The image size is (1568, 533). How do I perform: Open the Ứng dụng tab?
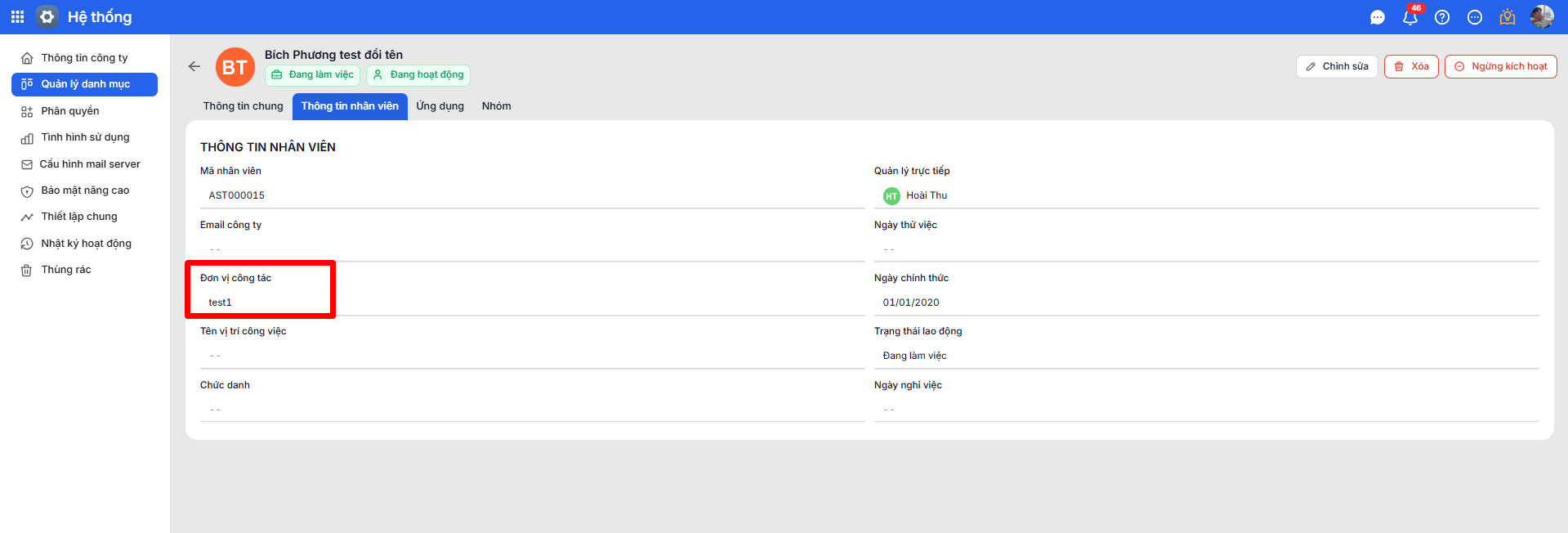click(x=440, y=106)
